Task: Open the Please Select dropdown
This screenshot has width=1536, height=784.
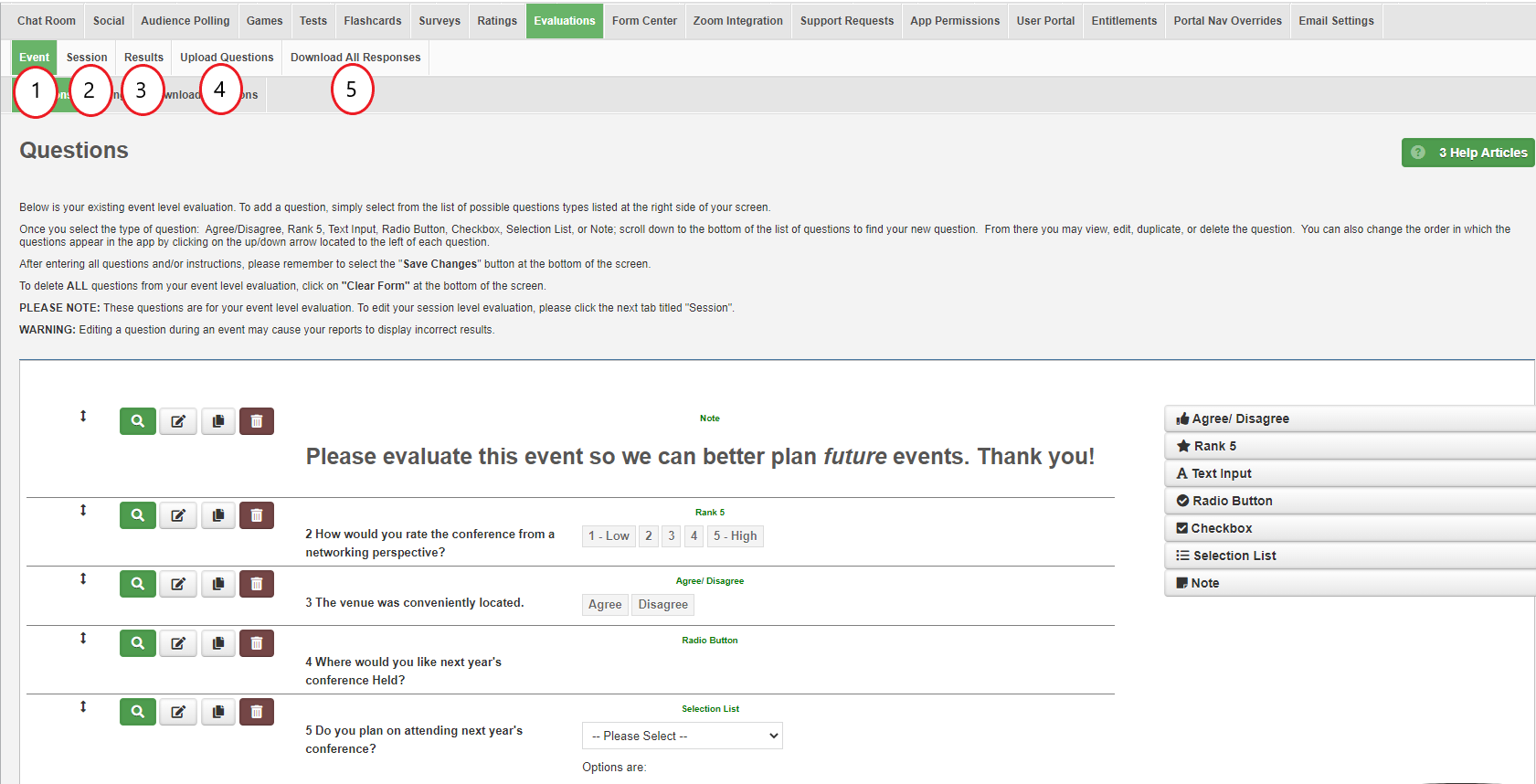Action: tap(682, 736)
